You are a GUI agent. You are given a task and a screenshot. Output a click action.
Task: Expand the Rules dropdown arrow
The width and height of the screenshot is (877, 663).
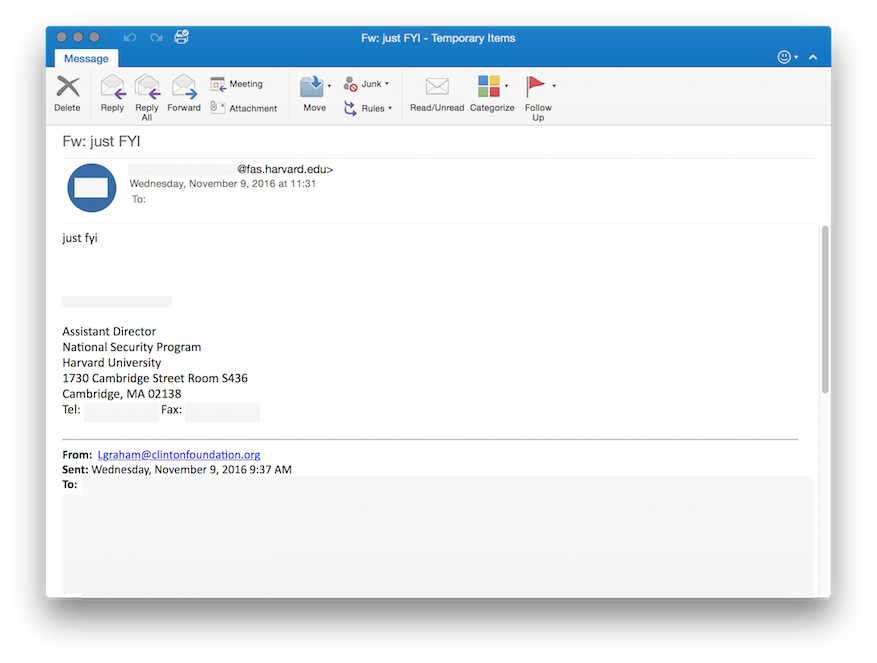click(390, 109)
